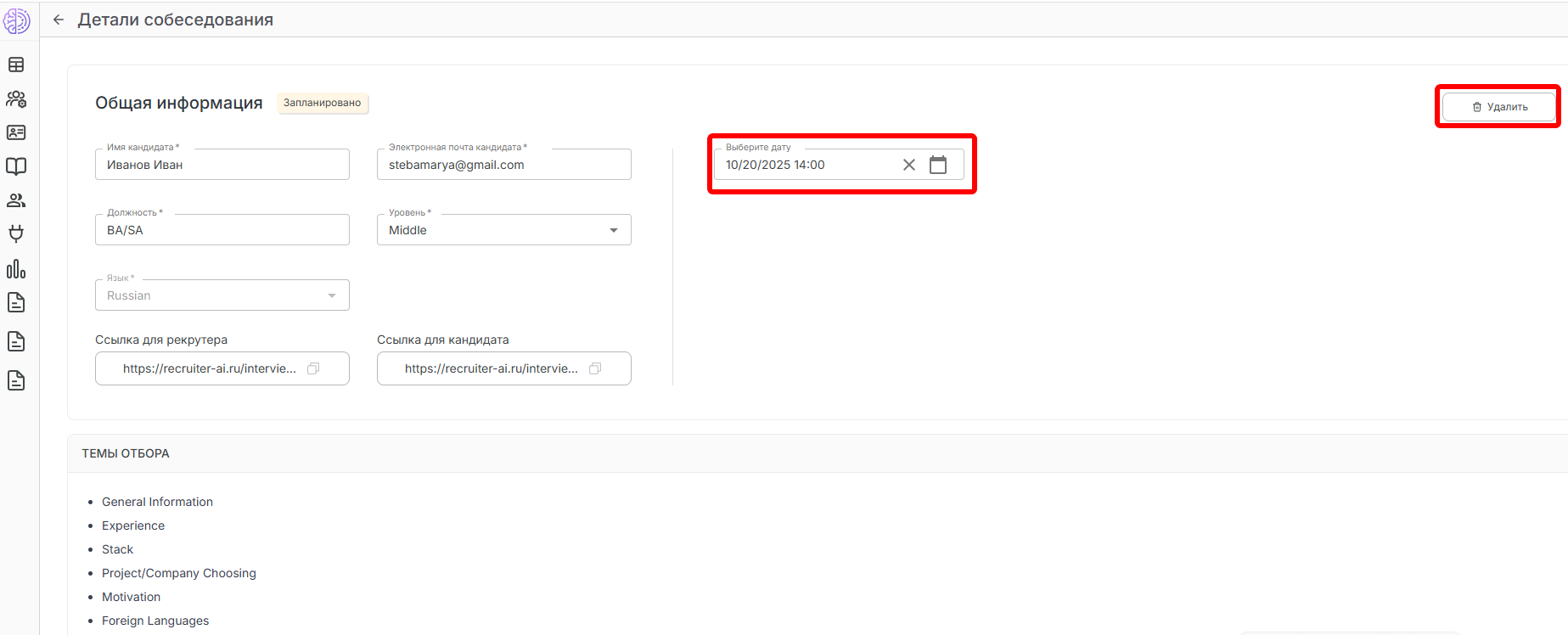This screenshot has width=1568, height=635.
Task: Open the bar chart analytics sidebar icon
Action: [x=16, y=269]
